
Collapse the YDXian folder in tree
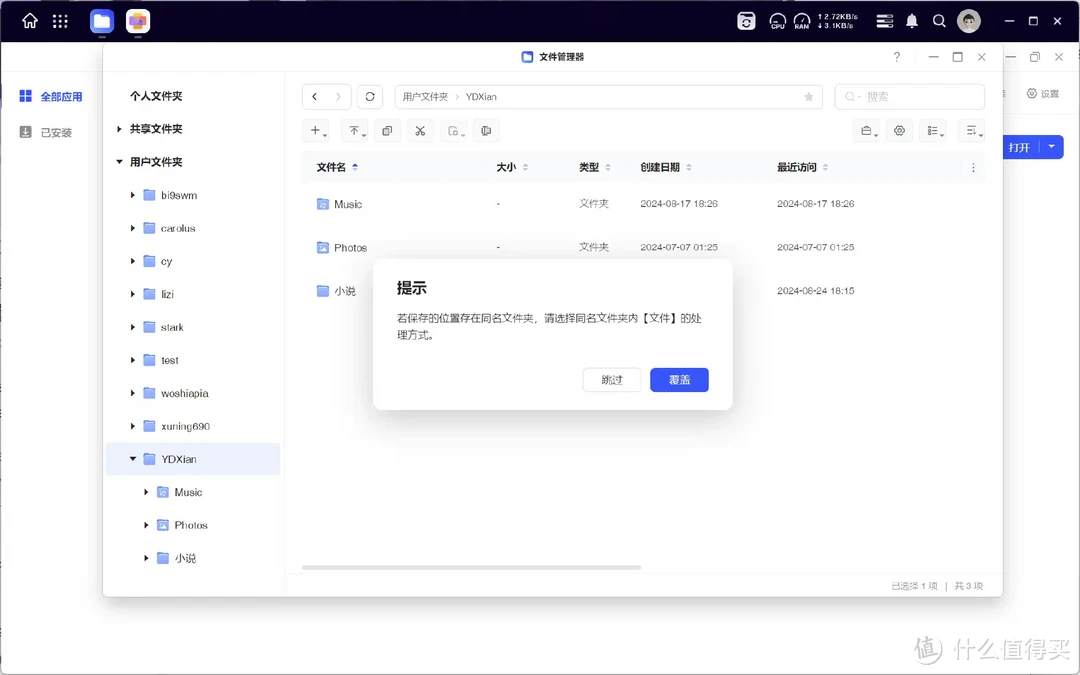(133, 459)
